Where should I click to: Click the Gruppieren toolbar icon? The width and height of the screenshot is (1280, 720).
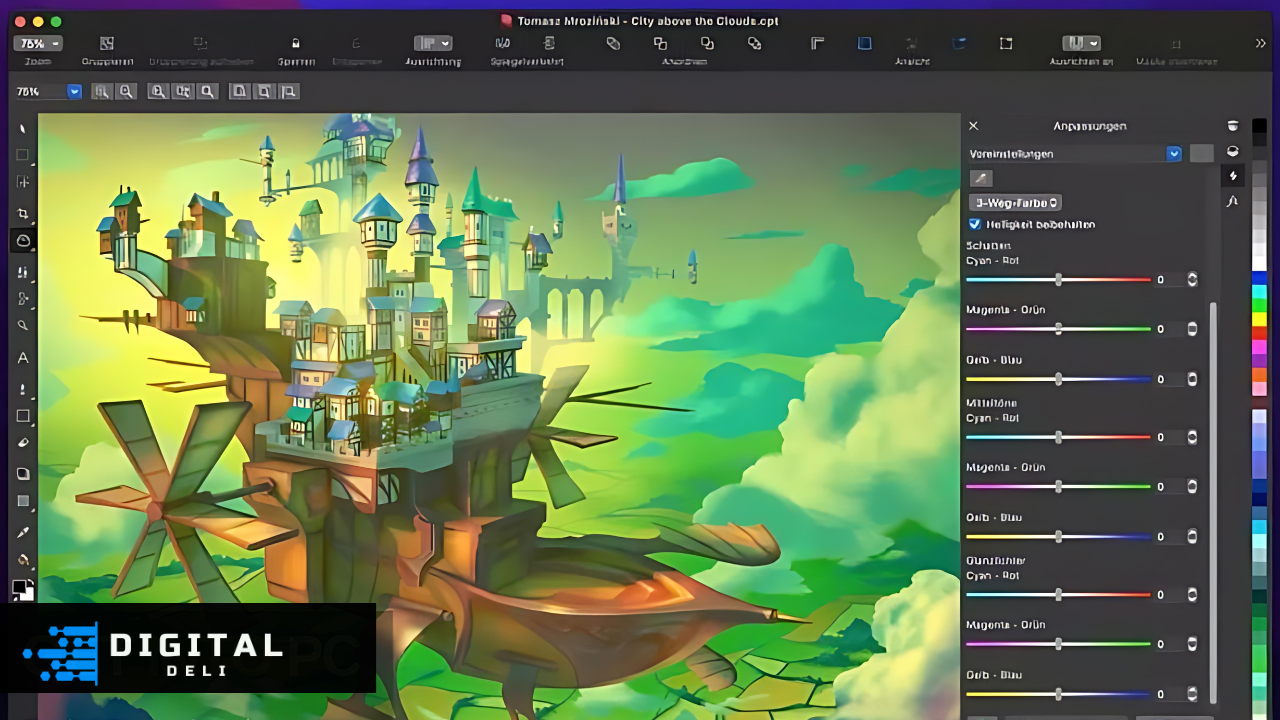(107, 43)
